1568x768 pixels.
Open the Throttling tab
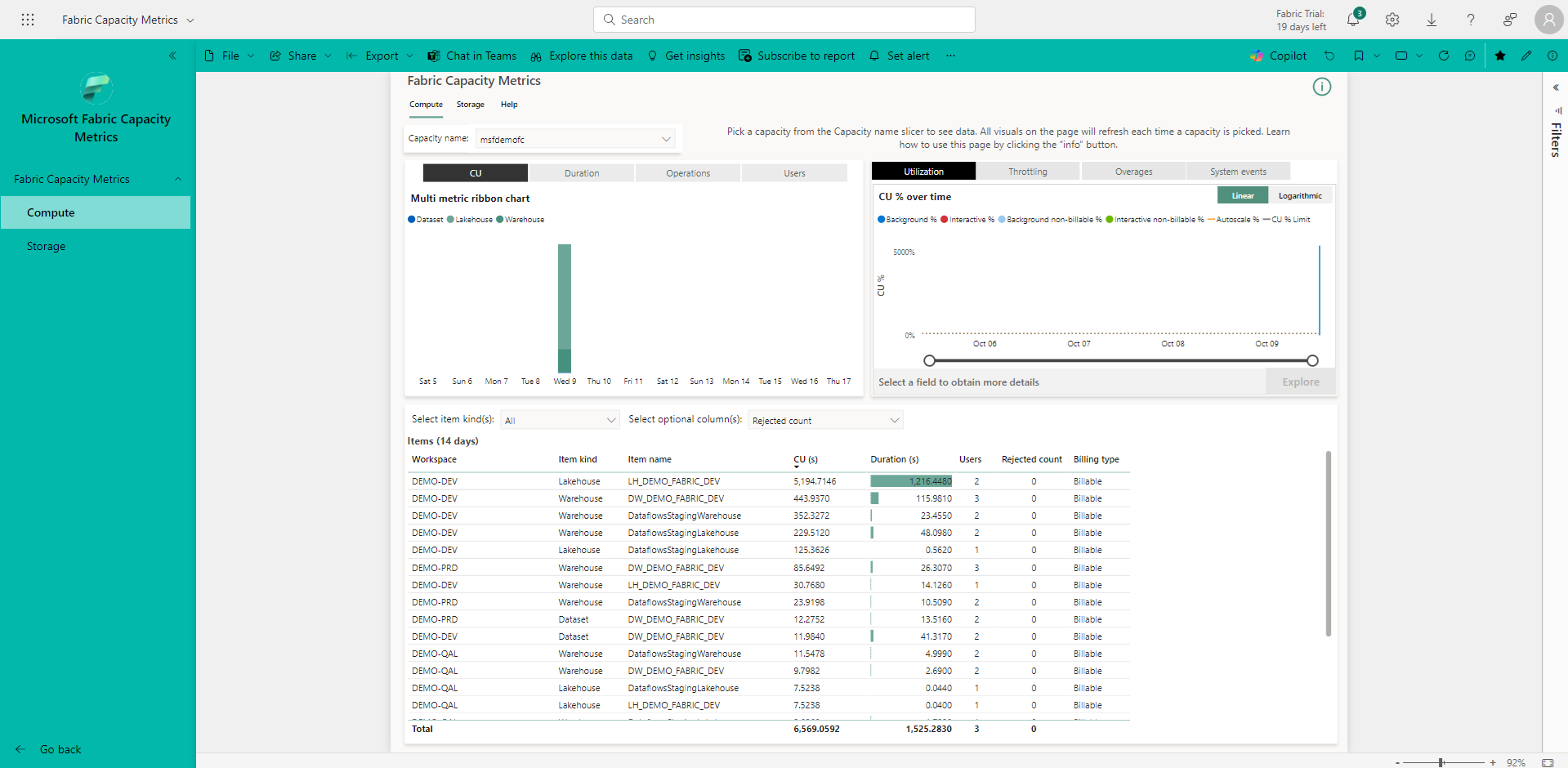[x=1028, y=172]
